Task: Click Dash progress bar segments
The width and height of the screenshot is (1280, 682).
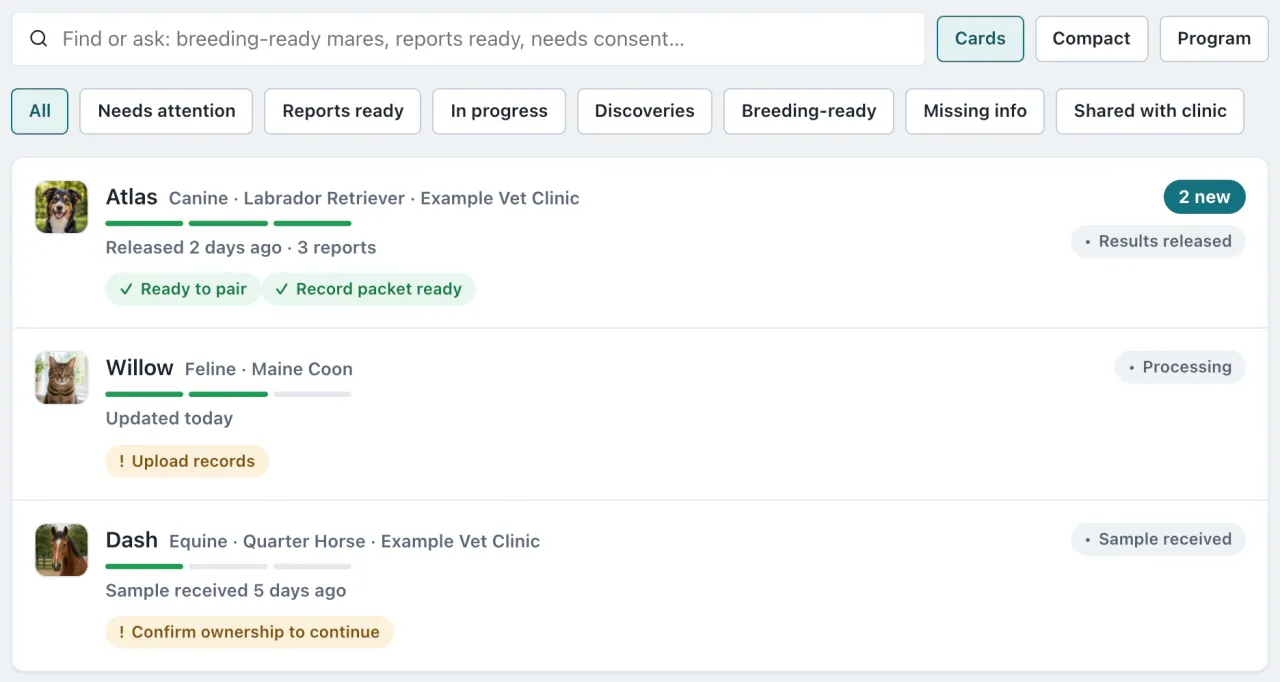Action: 228,566
